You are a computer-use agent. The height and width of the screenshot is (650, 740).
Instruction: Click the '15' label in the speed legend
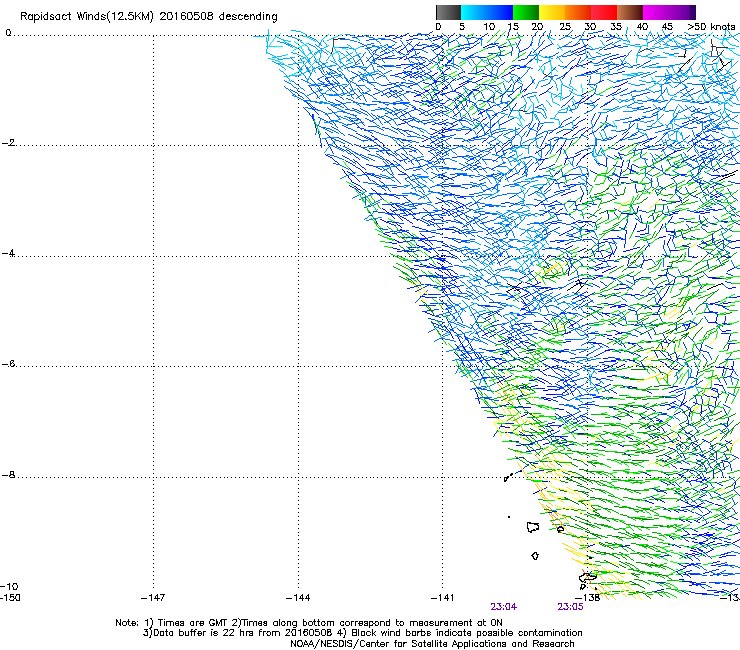[x=513, y=27]
